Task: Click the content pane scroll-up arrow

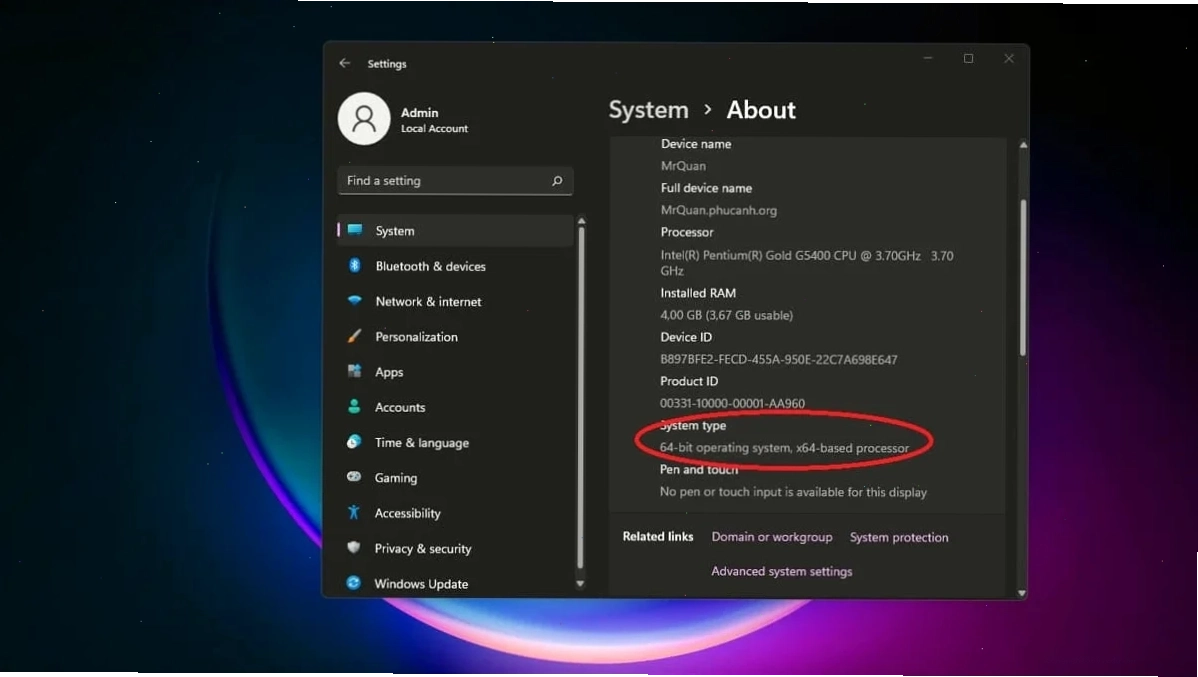Action: (x=1023, y=144)
